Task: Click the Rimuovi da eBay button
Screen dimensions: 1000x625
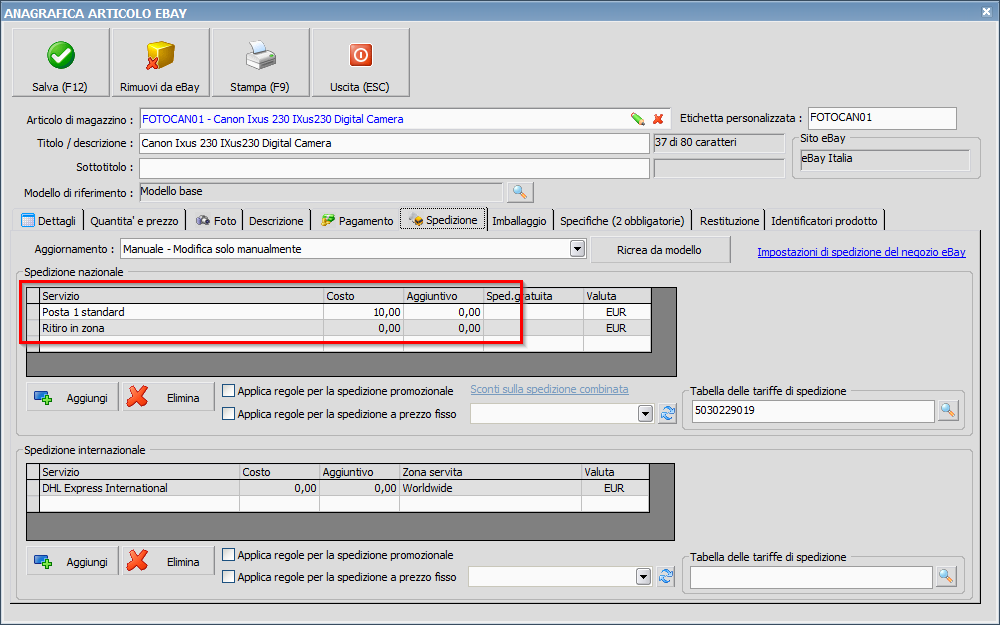Action: pos(160,62)
